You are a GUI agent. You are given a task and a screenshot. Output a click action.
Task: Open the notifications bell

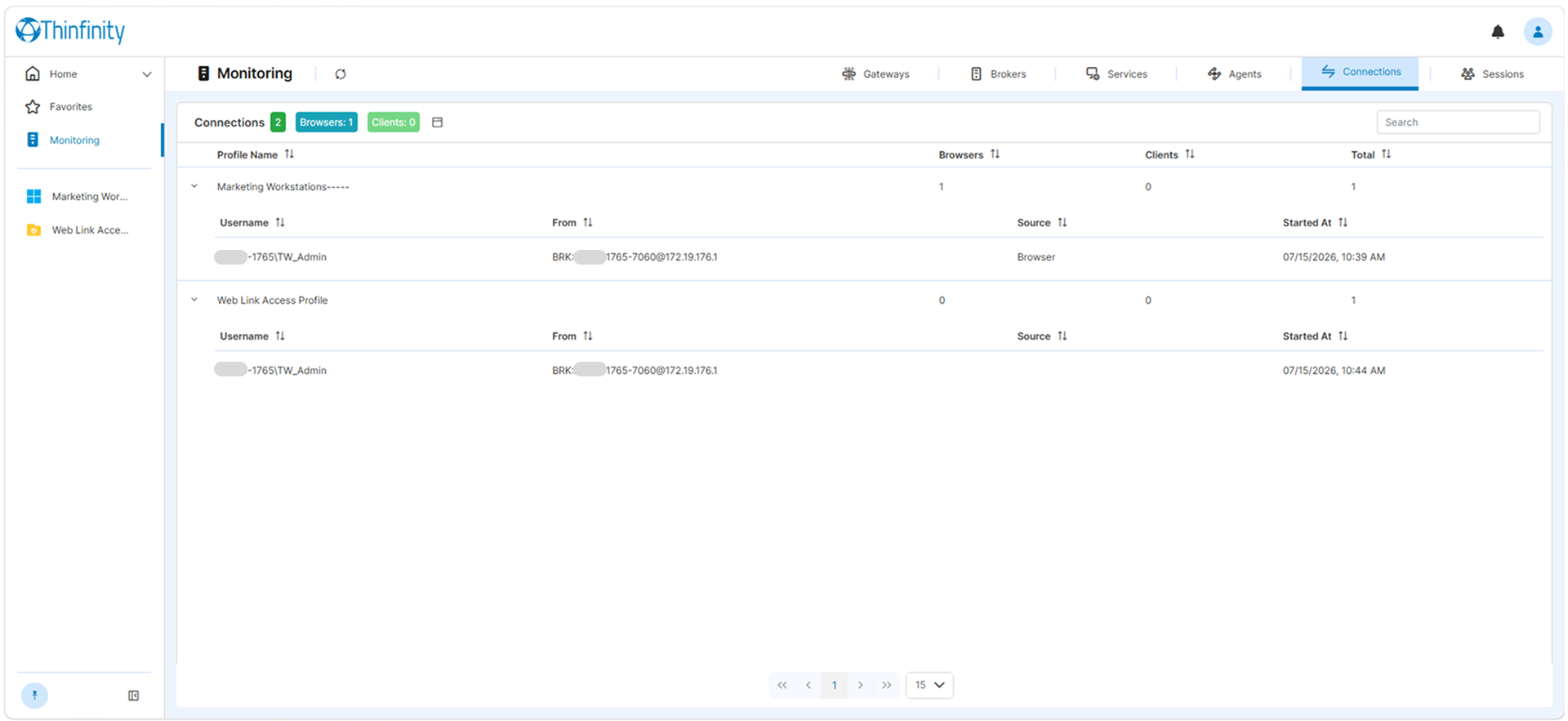tap(1498, 32)
